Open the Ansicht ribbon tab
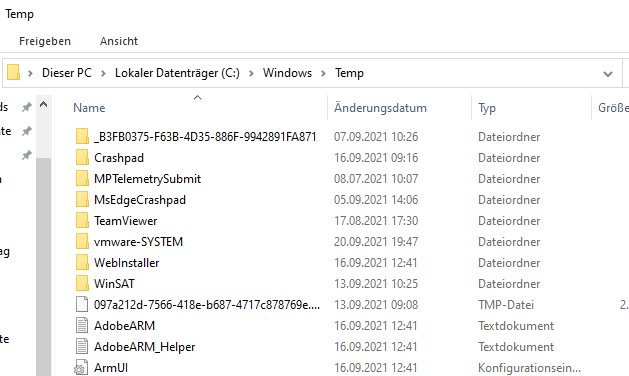The height and width of the screenshot is (376, 629). [x=119, y=41]
